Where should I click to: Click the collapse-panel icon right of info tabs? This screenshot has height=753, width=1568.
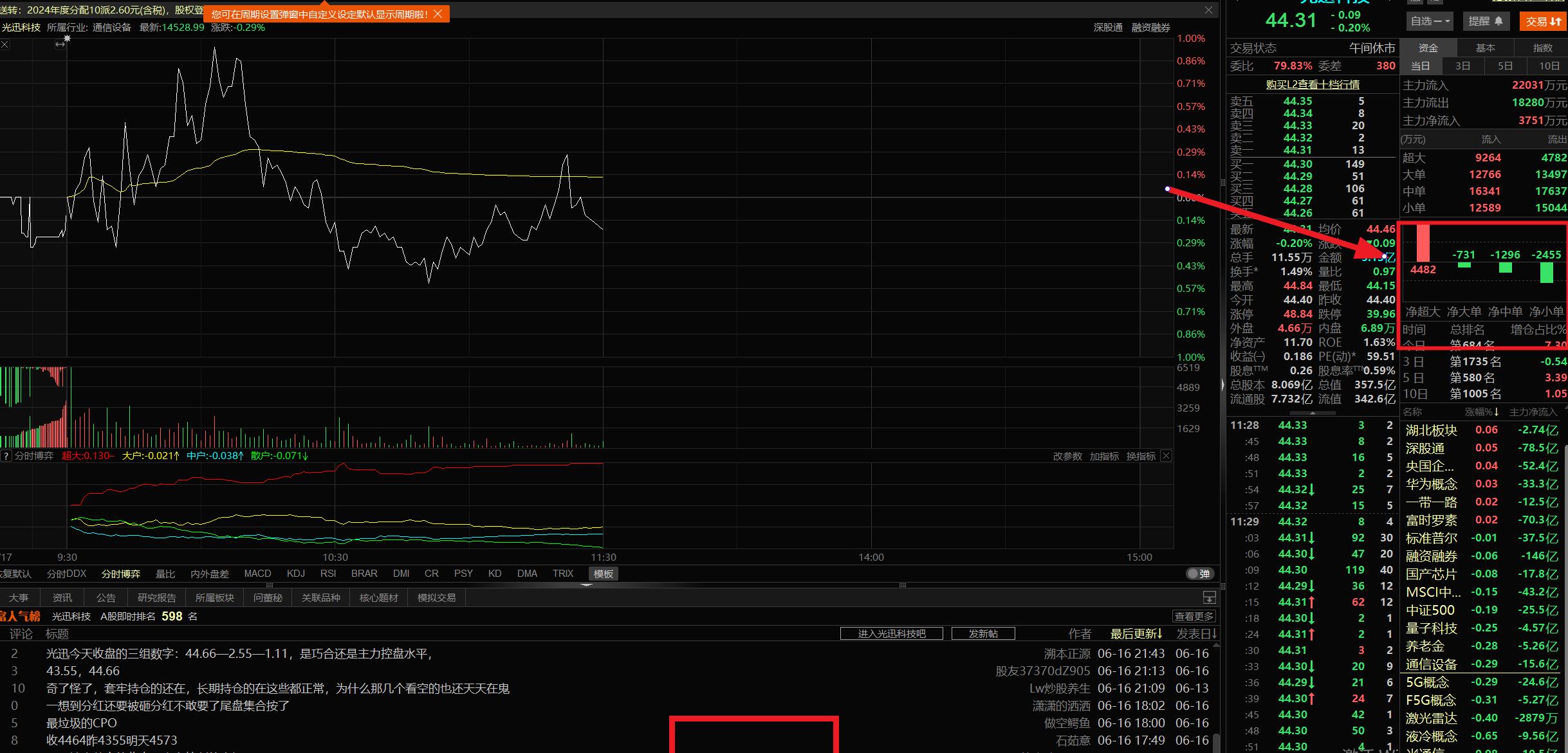(x=1210, y=597)
